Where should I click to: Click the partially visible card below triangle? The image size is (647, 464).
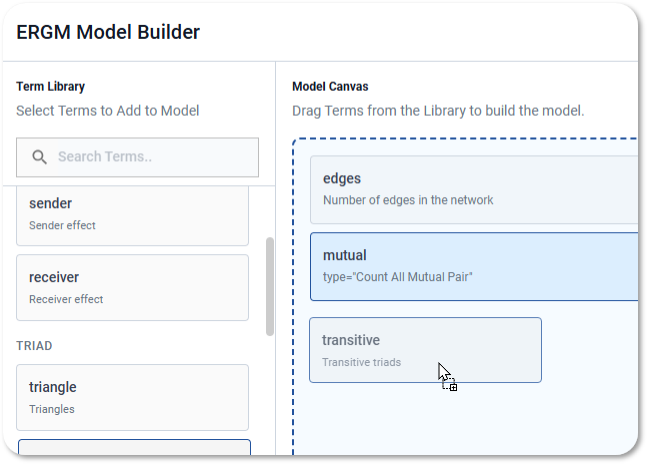135,448
